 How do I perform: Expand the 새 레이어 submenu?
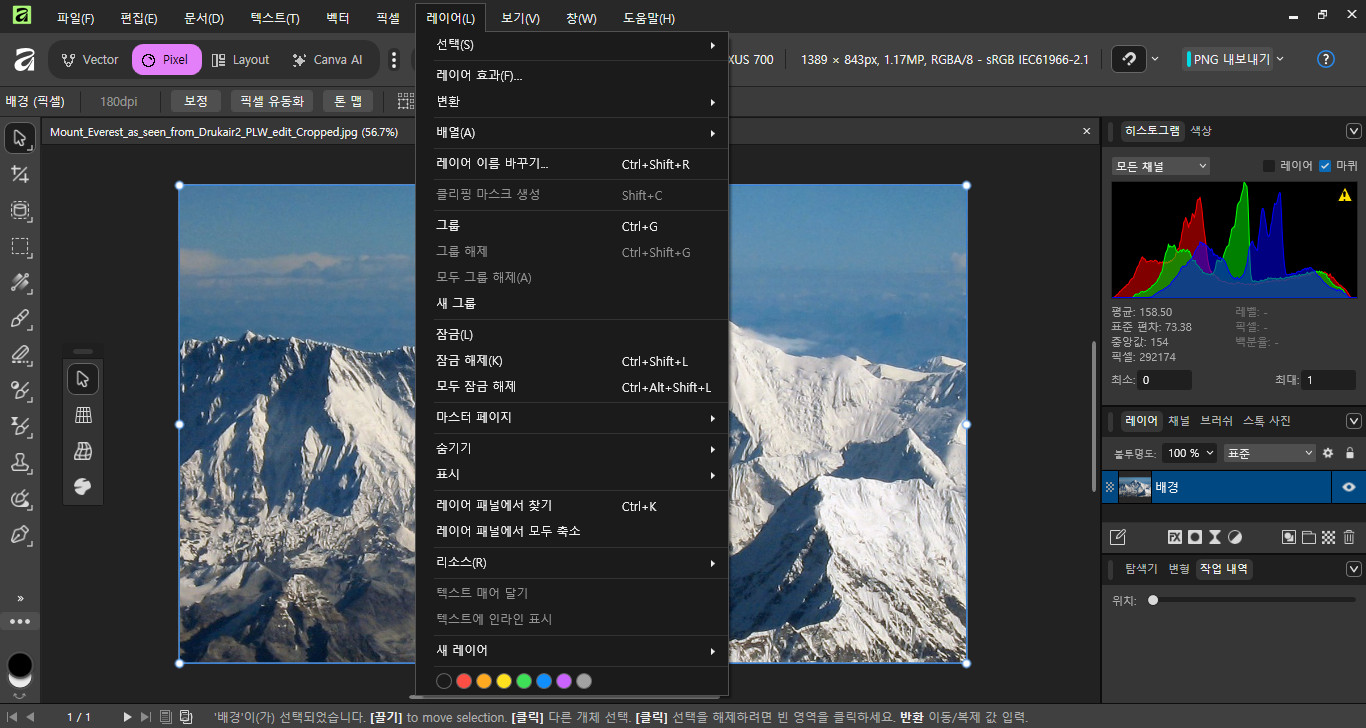click(572, 651)
